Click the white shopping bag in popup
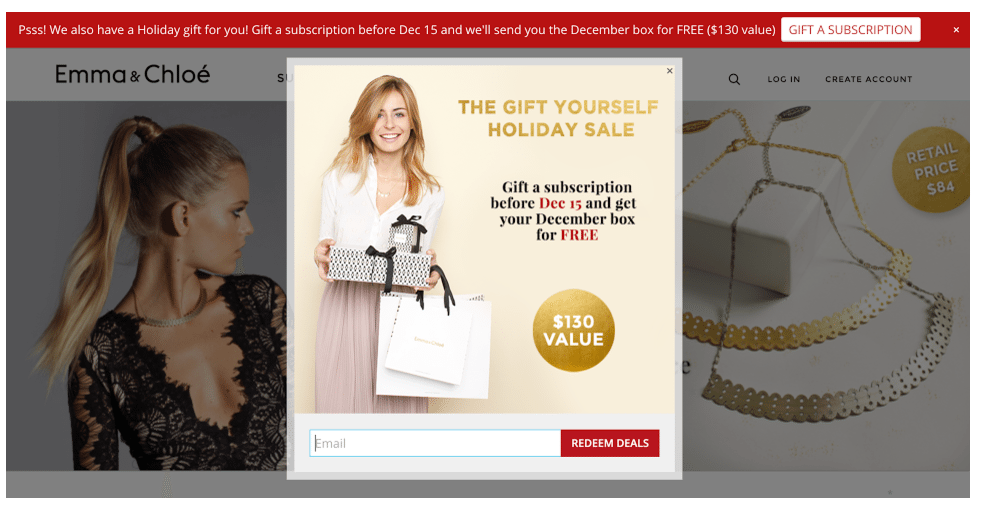982x510 pixels. (x=433, y=345)
